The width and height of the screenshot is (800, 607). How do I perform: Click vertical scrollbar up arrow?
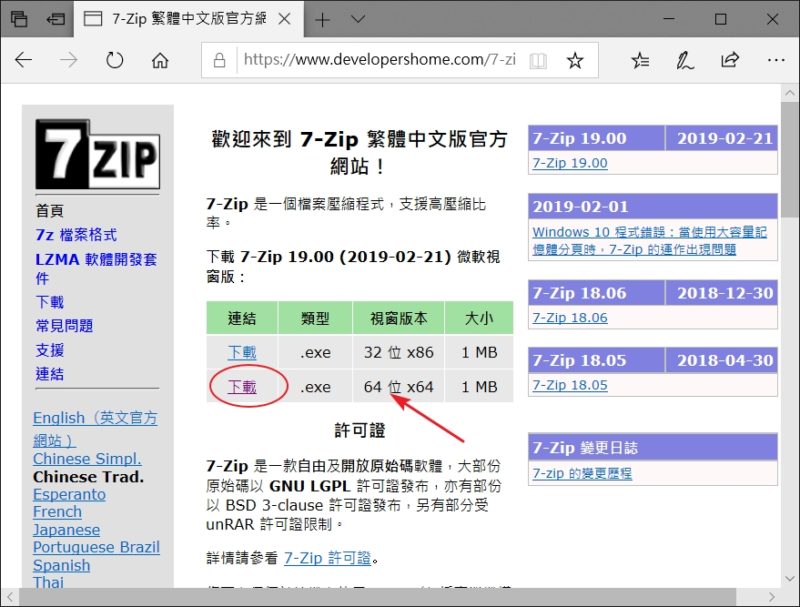click(790, 93)
